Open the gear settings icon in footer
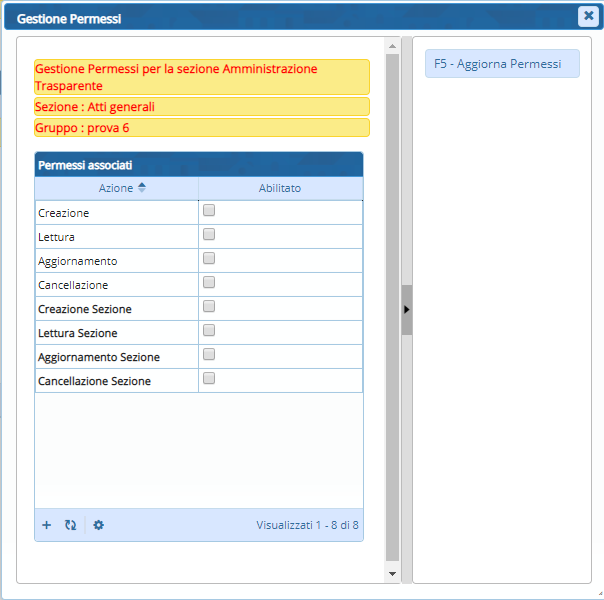 point(98,524)
